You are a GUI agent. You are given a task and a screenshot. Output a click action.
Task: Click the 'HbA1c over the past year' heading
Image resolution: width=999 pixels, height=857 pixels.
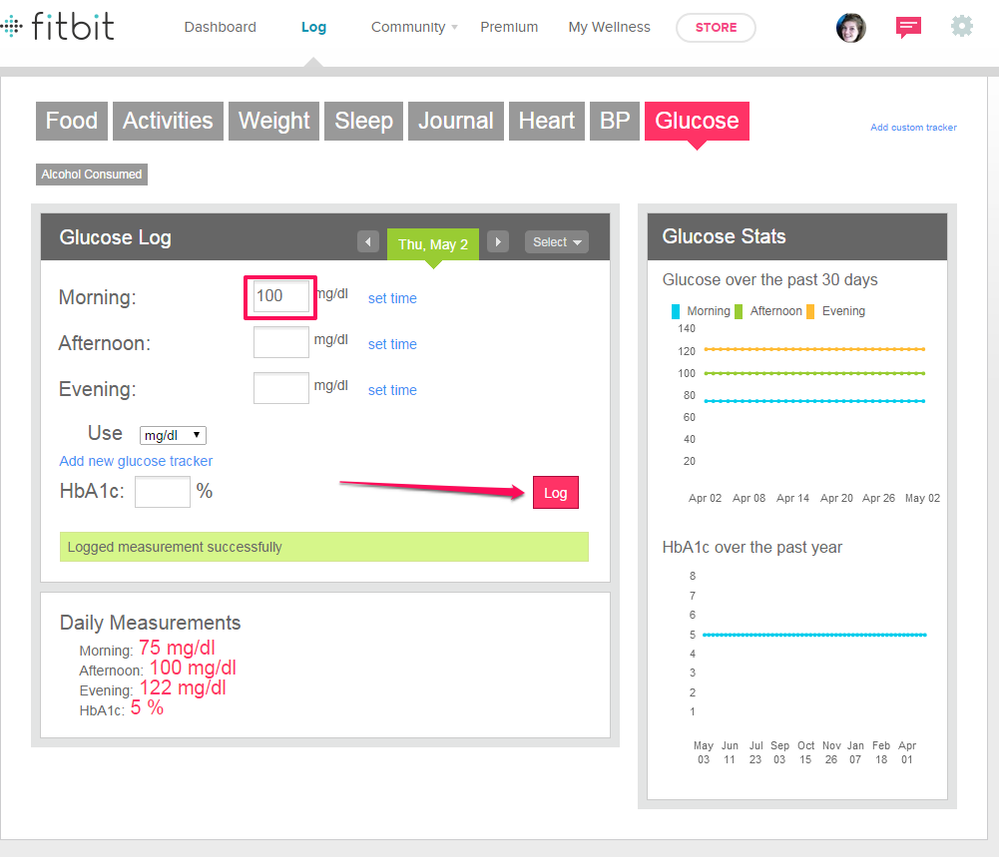tap(752, 547)
